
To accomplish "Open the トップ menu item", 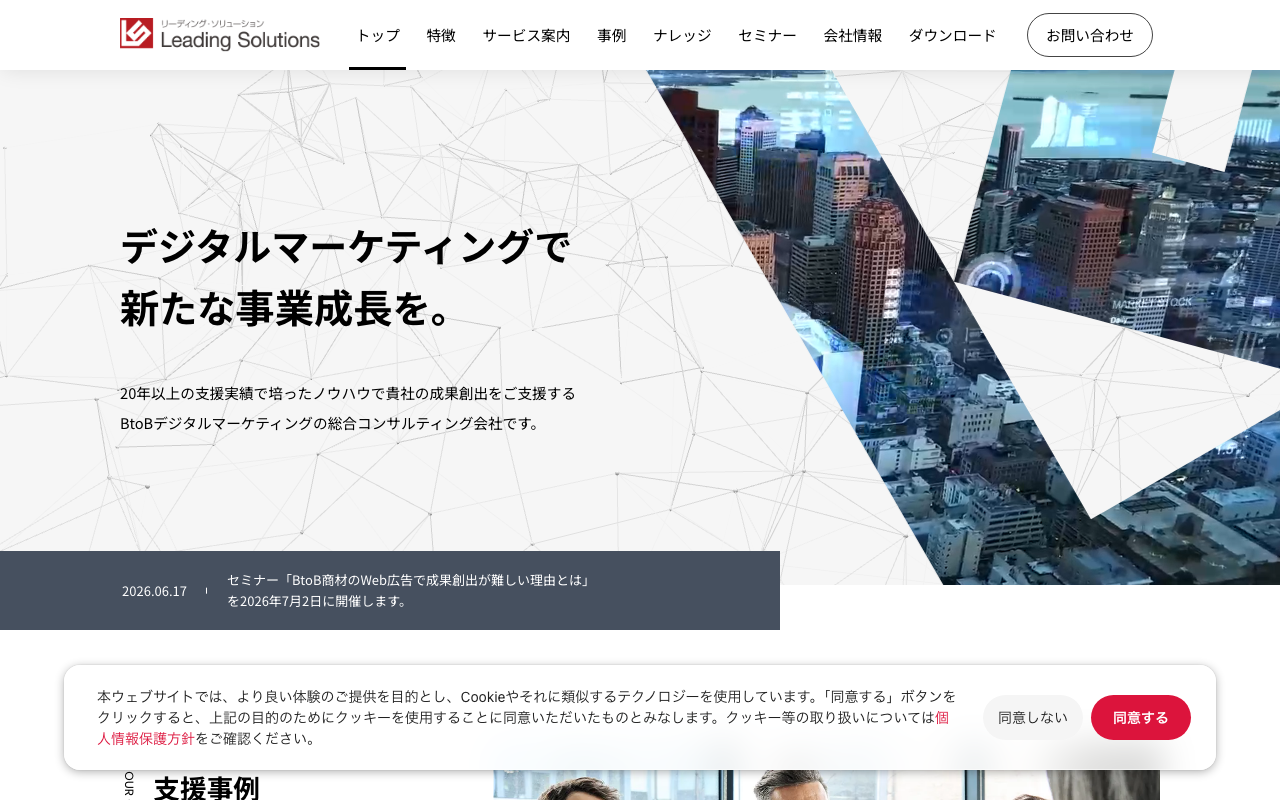I will click(x=377, y=35).
